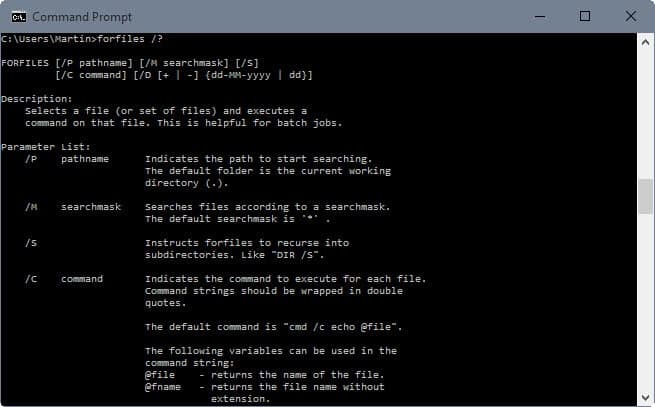Click the scrollbar track above the thumb
This screenshot has height=407, width=655.
pyautogui.click(x=645, y=114)
